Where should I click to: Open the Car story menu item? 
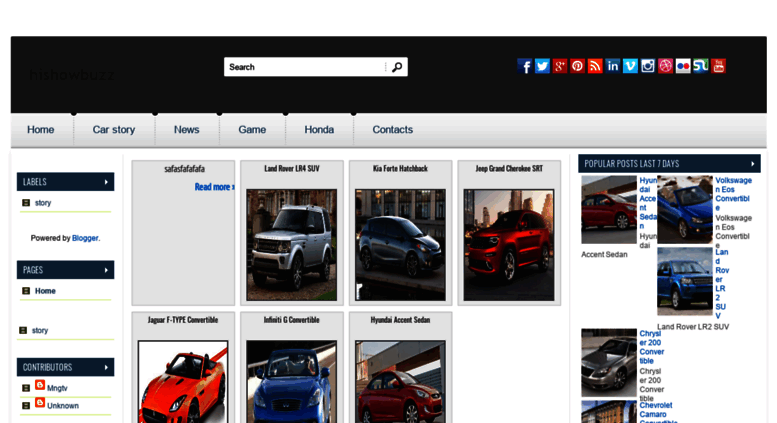point(114,130)
